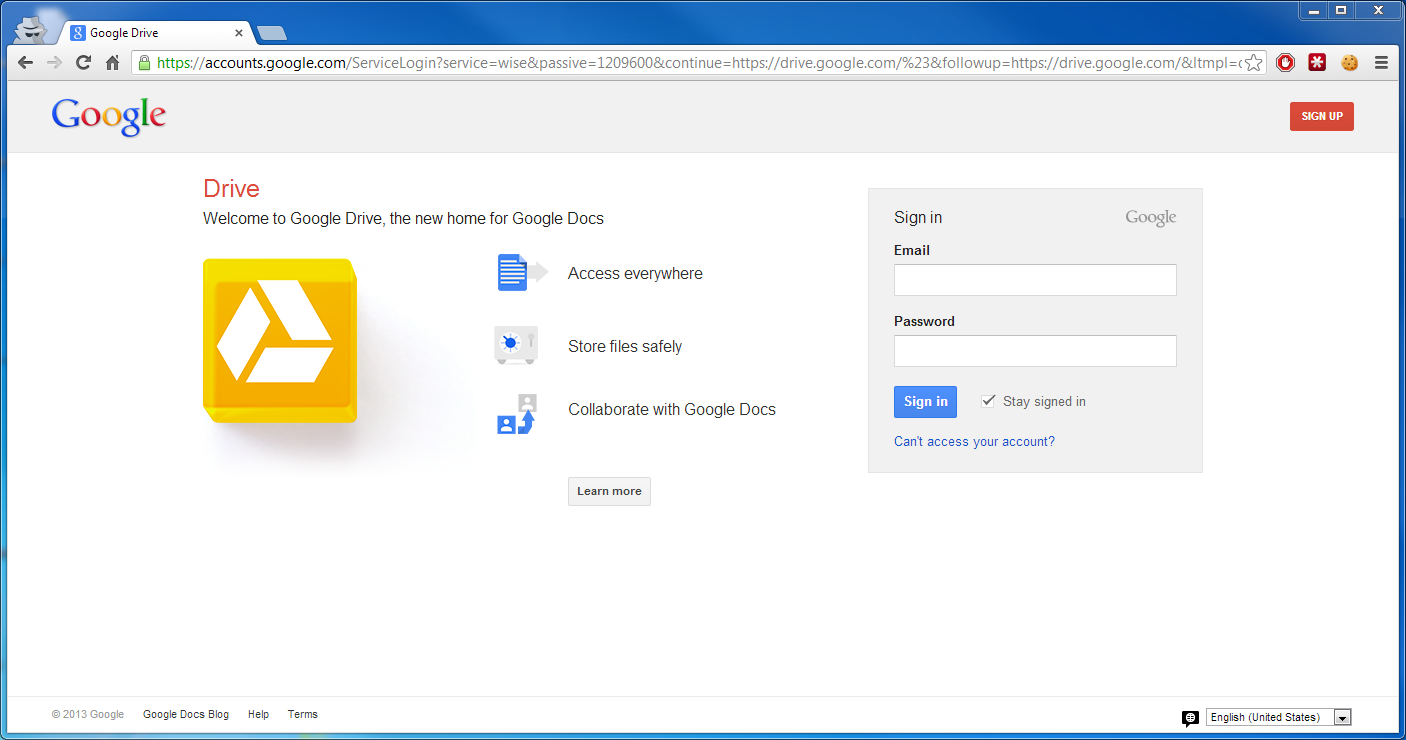1406x740 pixels.
Task: Uncheck the Stay signed in checkbox
Action: pos(989,400)
